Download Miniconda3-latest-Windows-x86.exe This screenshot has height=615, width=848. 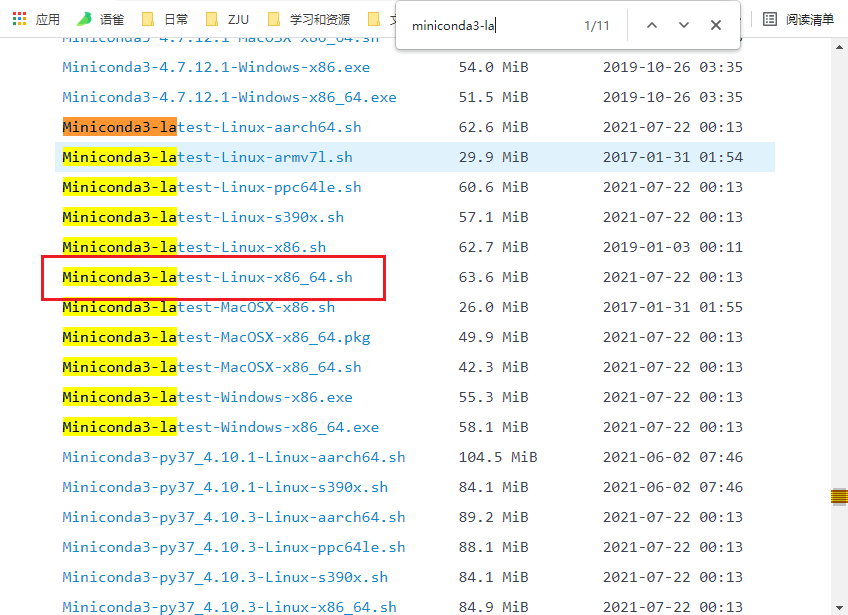pyautogui.click(x=207, y=397)
